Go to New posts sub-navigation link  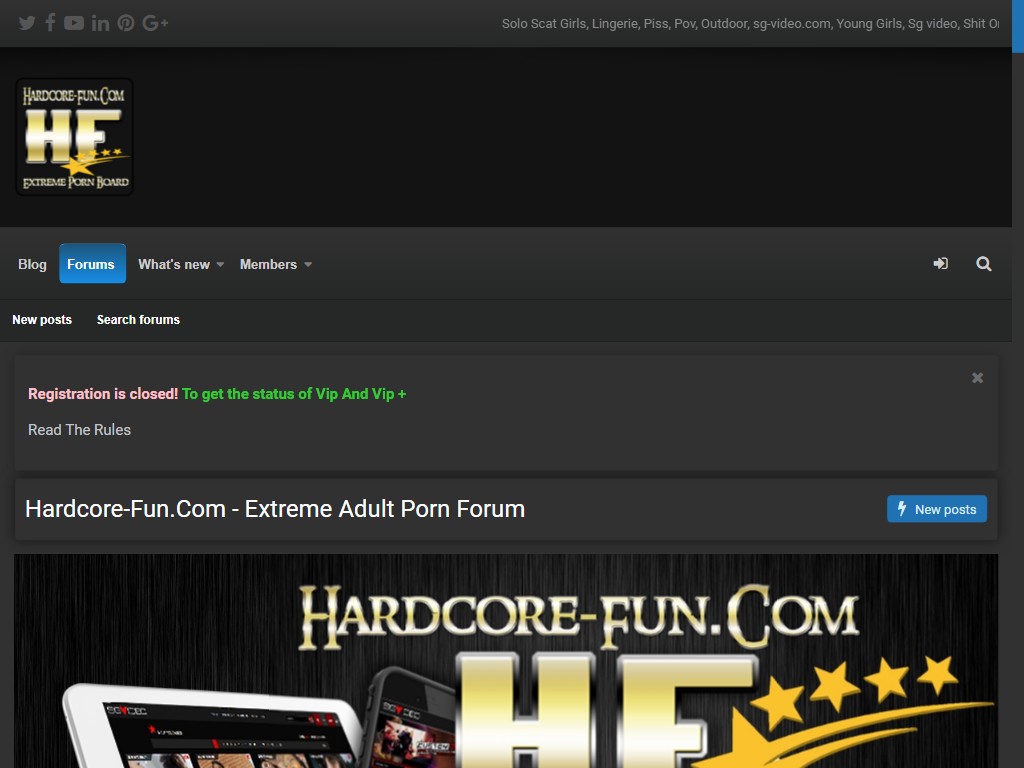[42, 320]
